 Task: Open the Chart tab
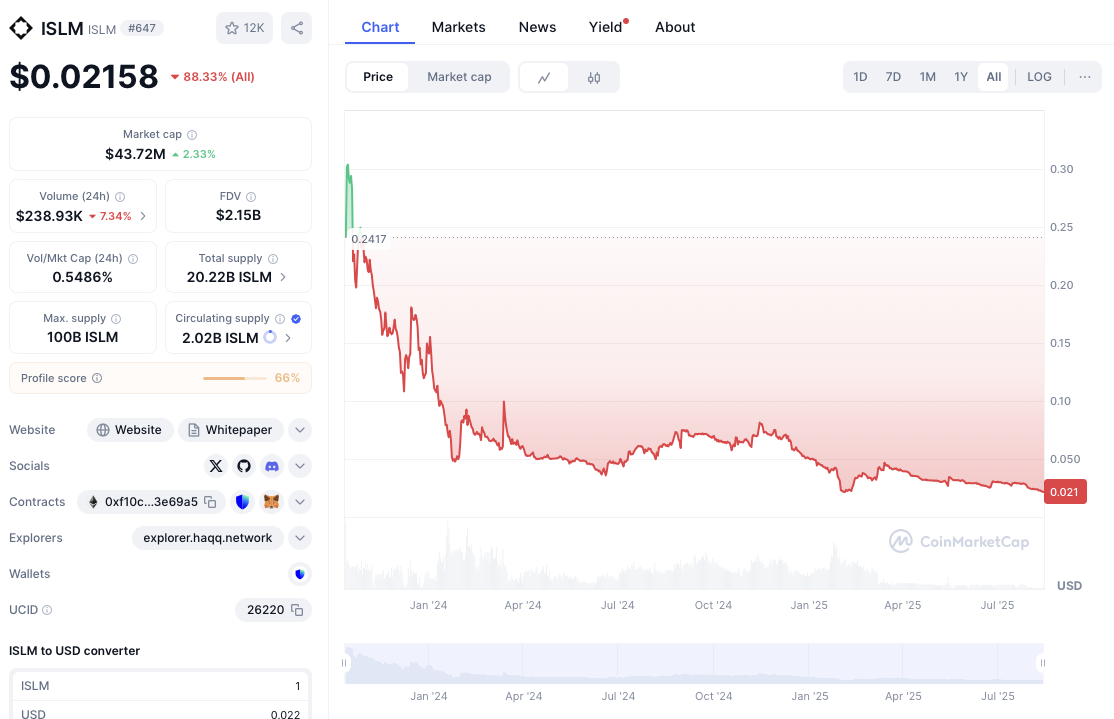click(380, 27)
